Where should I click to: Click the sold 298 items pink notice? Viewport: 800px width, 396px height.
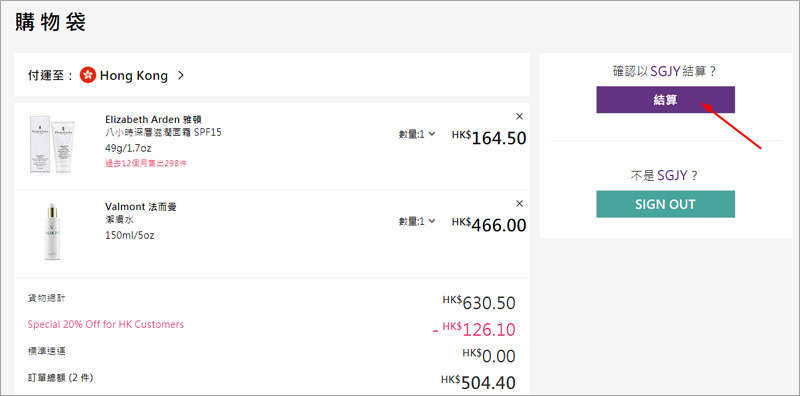(145, 163)
